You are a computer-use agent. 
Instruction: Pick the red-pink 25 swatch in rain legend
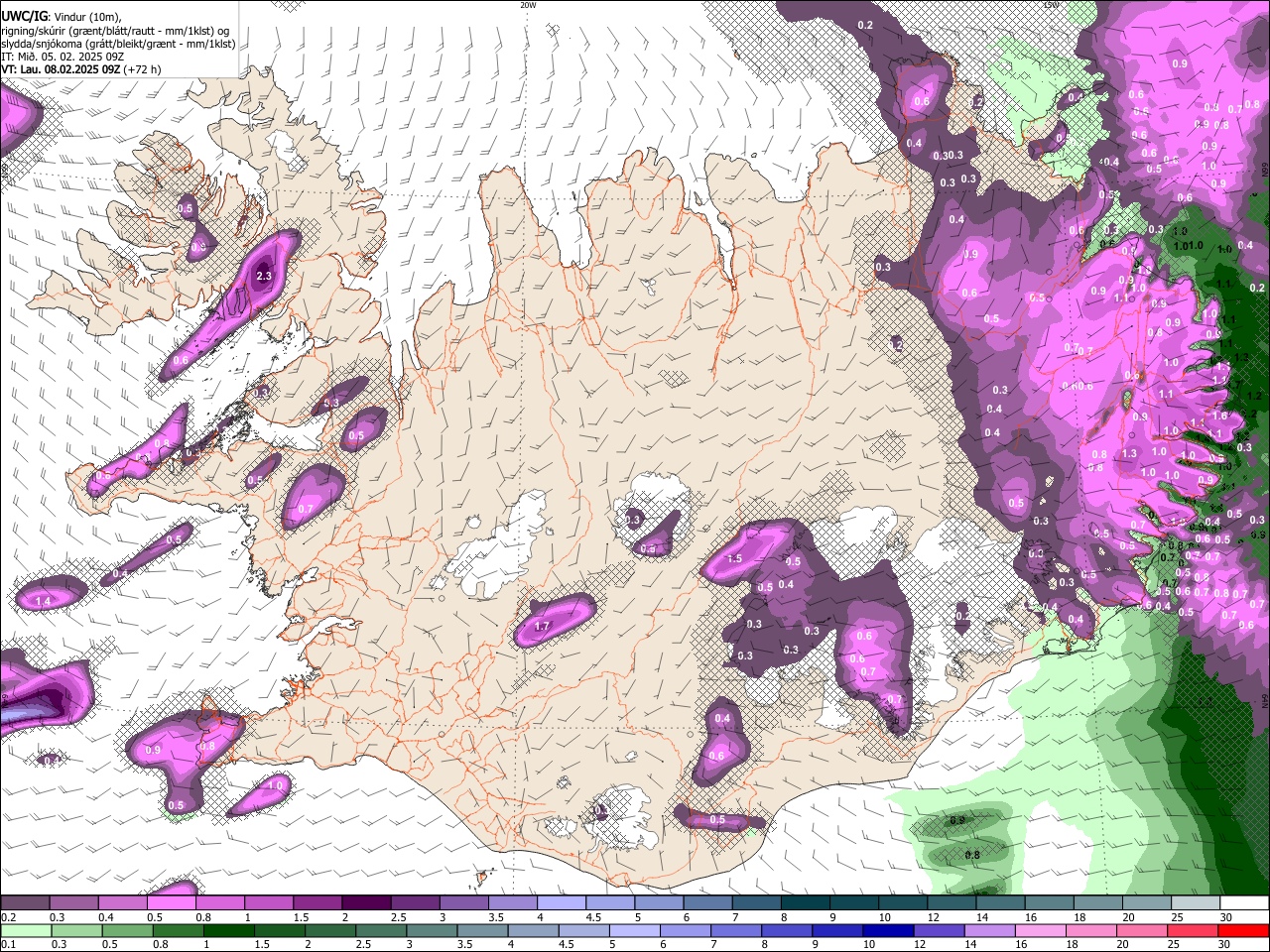click(1194, 931)
